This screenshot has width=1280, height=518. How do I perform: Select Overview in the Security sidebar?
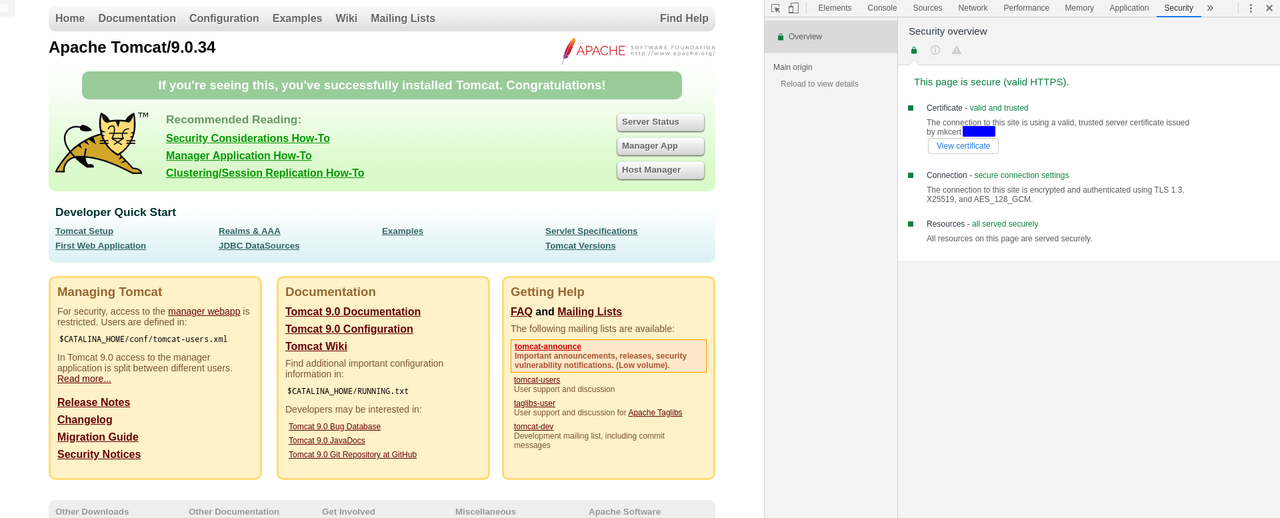(831, 37)
